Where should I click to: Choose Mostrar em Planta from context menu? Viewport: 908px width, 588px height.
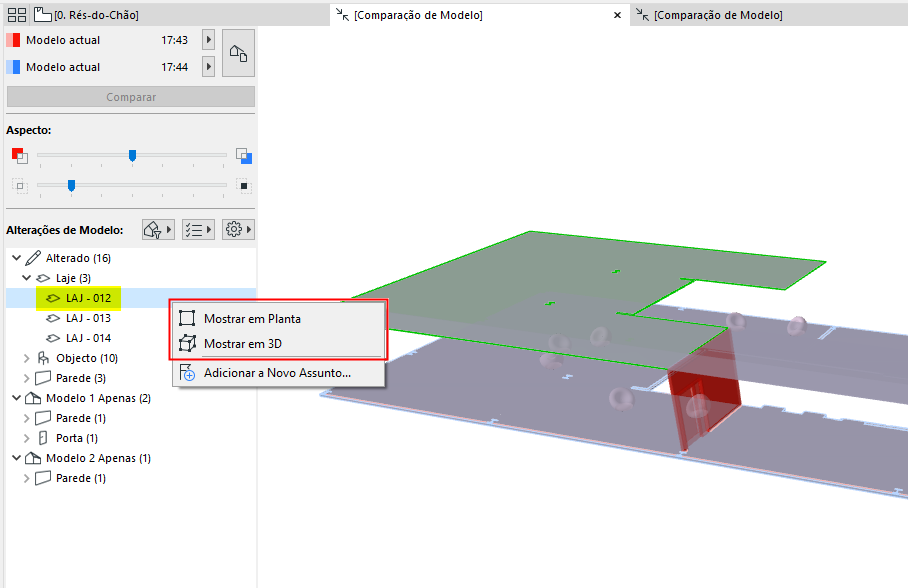[x=279, y=319]
